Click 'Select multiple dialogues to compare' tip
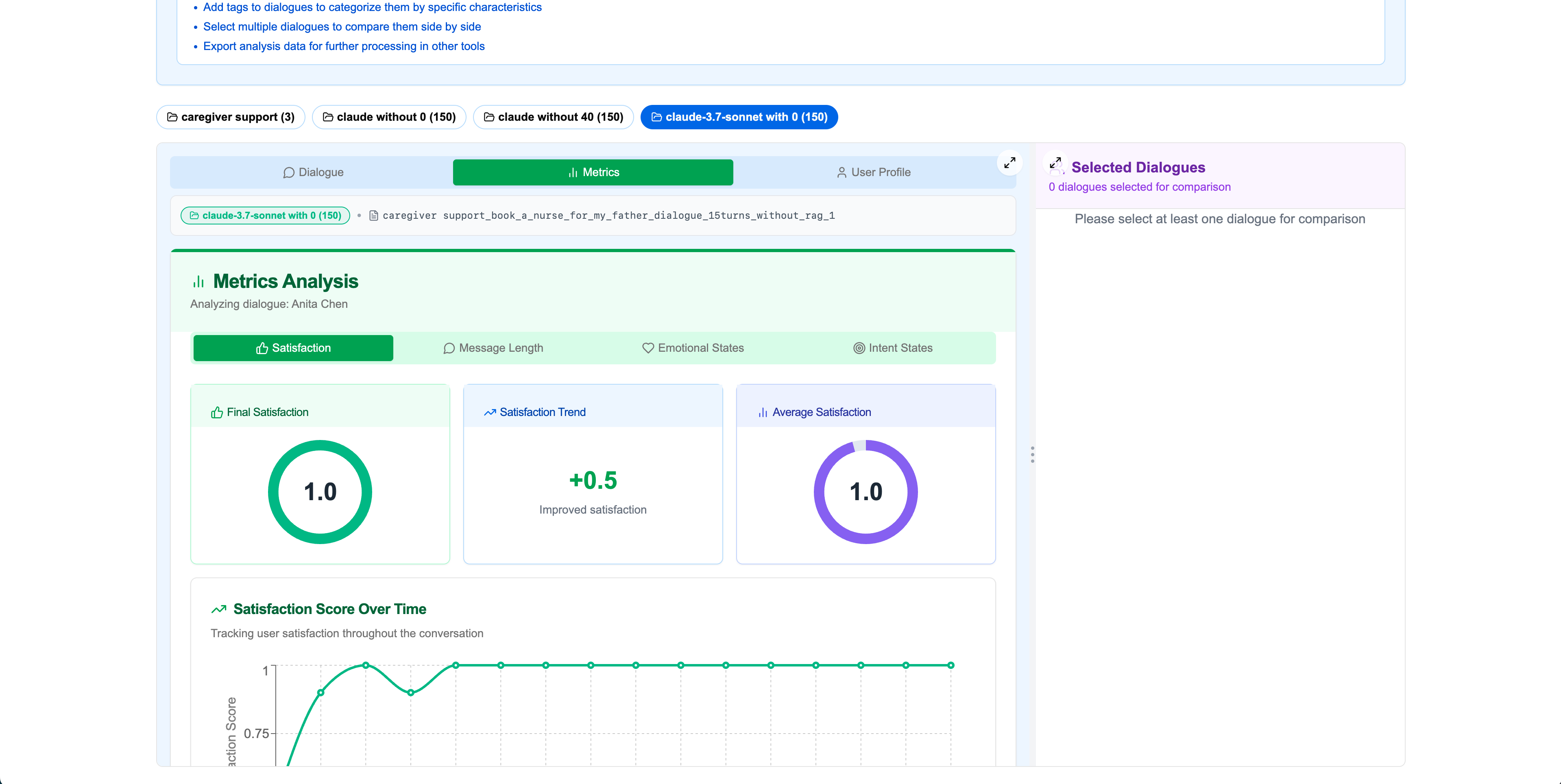Screen dimensions: 1561x784 342,27
